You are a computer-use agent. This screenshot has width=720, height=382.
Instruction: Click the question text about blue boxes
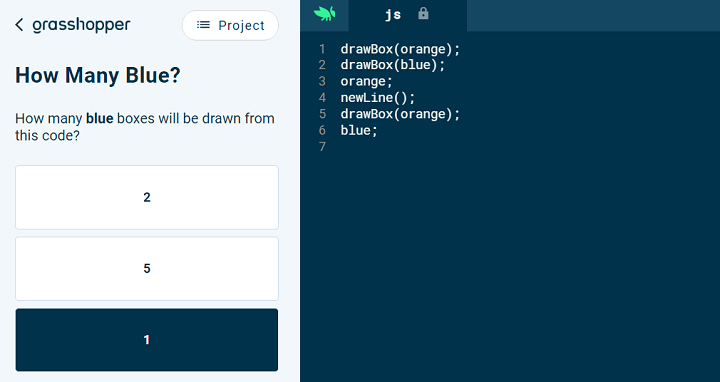[145, 127]
